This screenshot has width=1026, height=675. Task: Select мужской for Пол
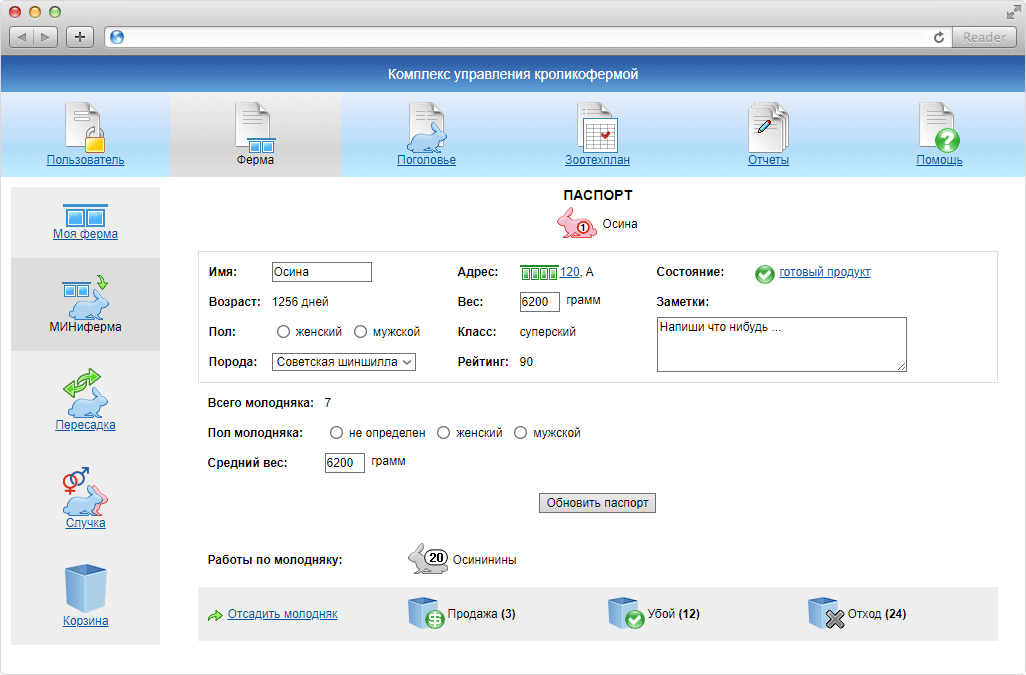pos(361,332)
